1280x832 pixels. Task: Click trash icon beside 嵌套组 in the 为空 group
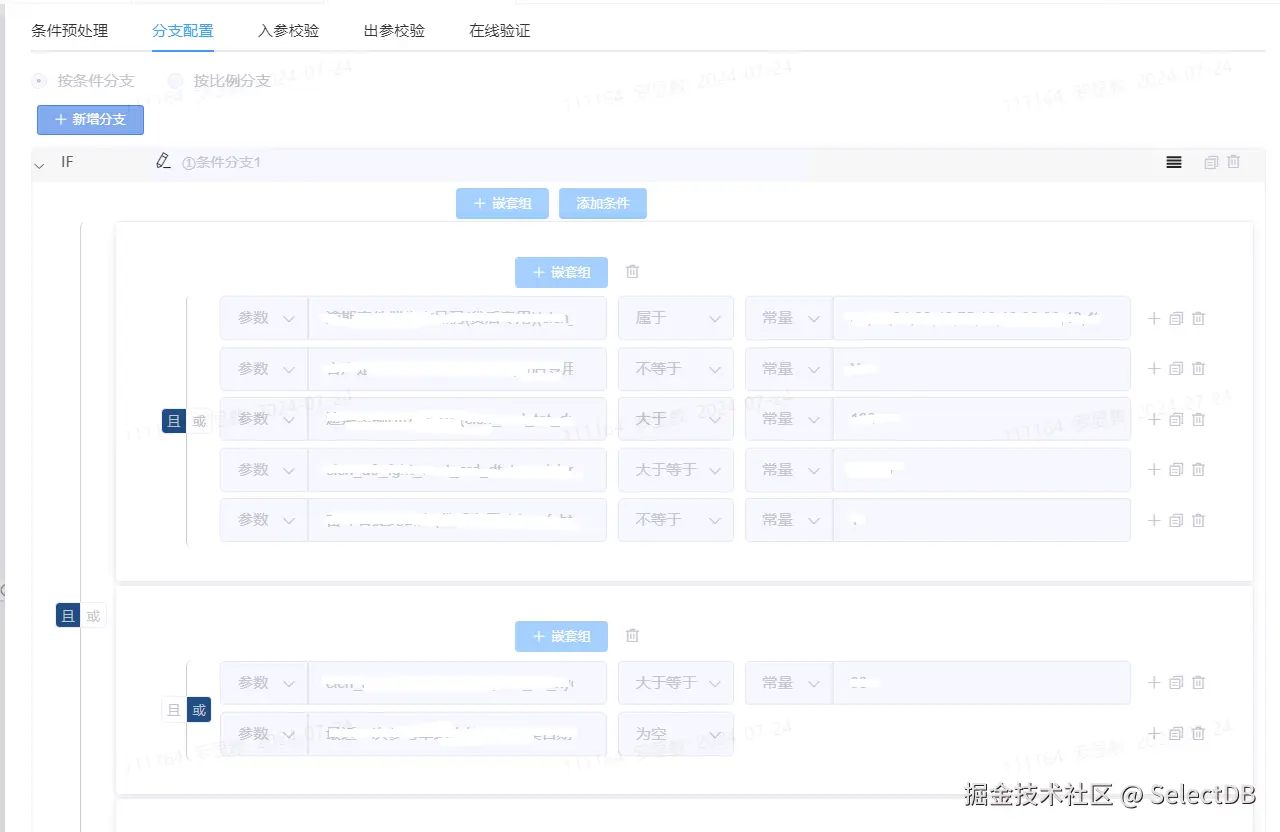point(632,636)
